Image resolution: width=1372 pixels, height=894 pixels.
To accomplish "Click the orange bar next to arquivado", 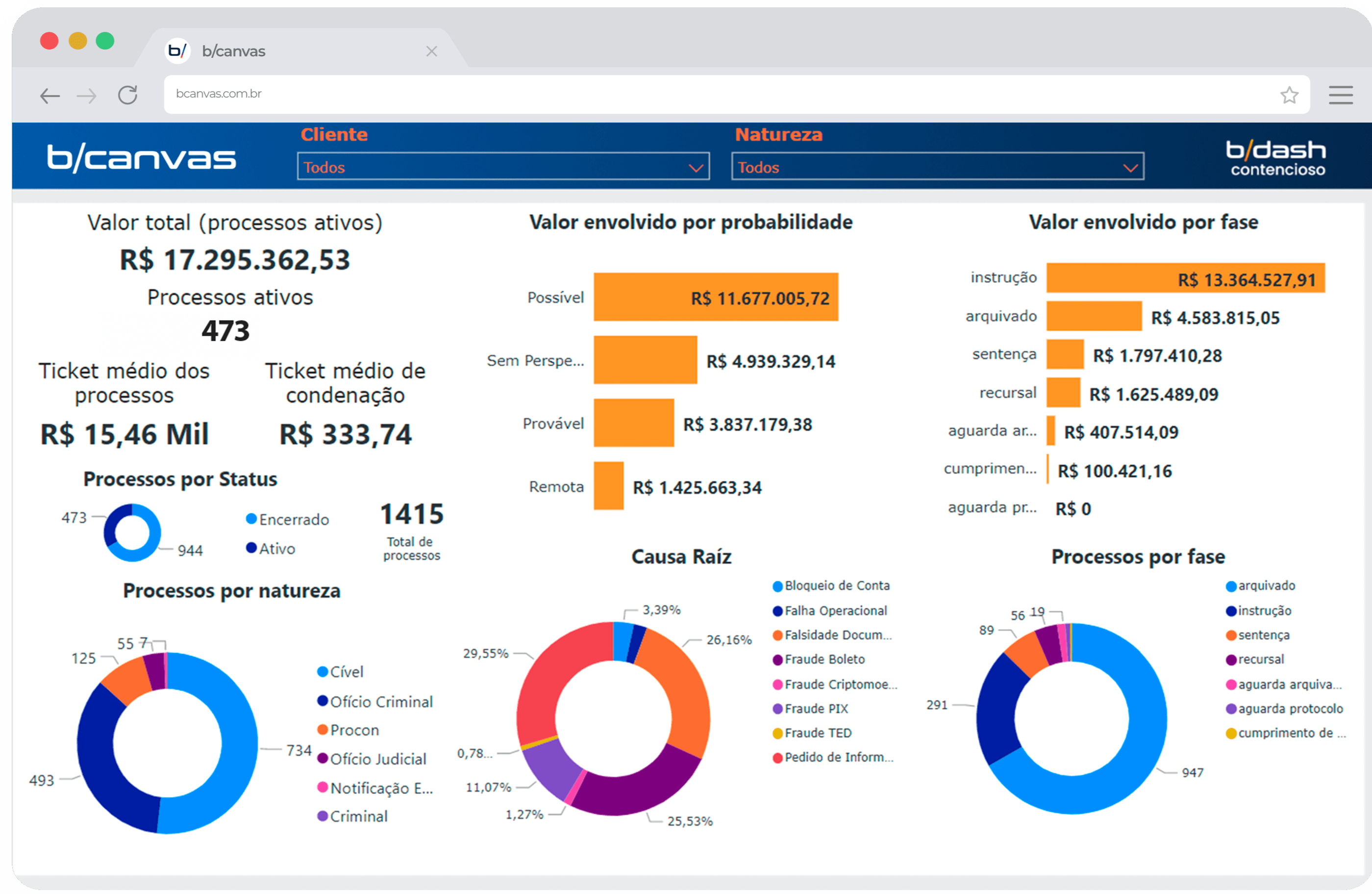I will 1094,316.
